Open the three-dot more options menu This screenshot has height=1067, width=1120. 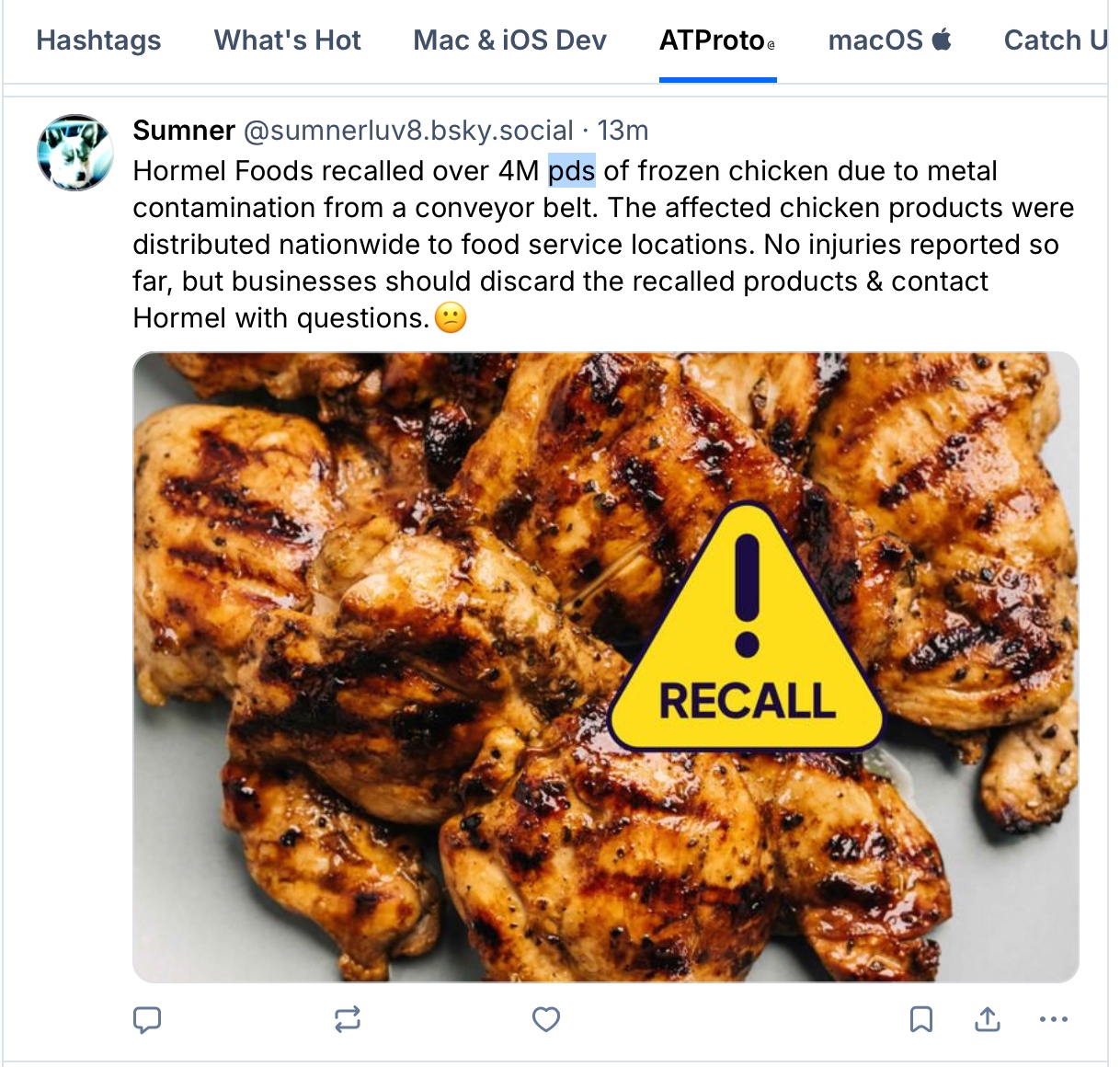(x=1053, y=1019)
